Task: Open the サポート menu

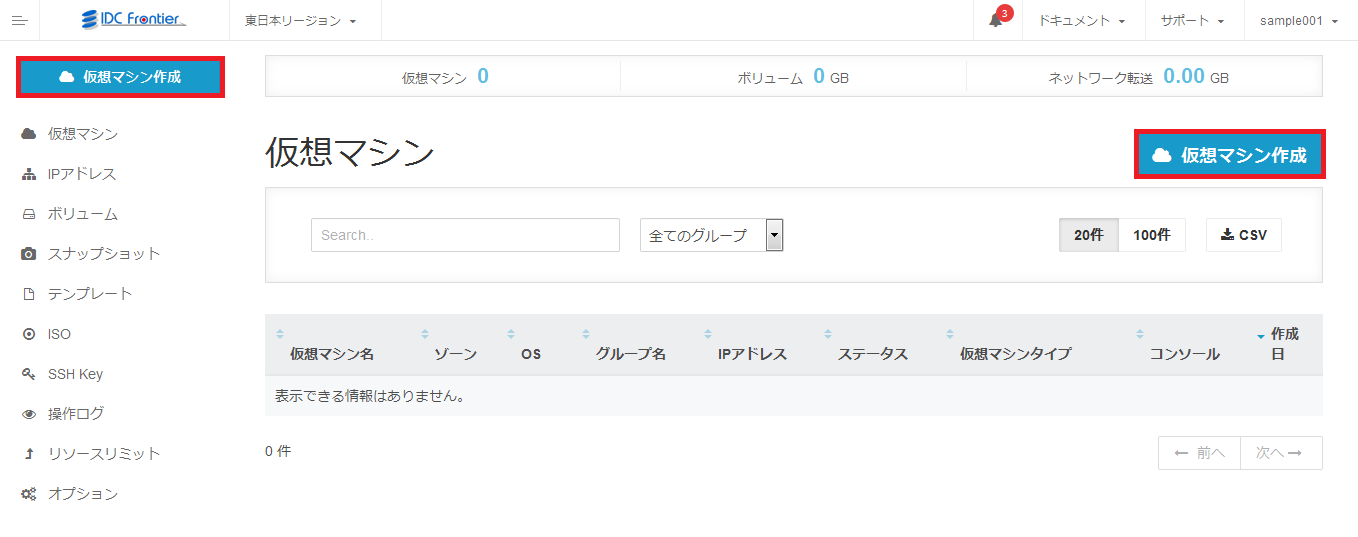Action: click(1193, 20)
